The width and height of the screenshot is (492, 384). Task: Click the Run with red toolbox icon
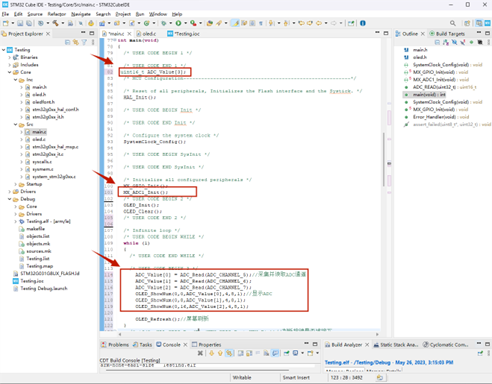pos(193,23)
